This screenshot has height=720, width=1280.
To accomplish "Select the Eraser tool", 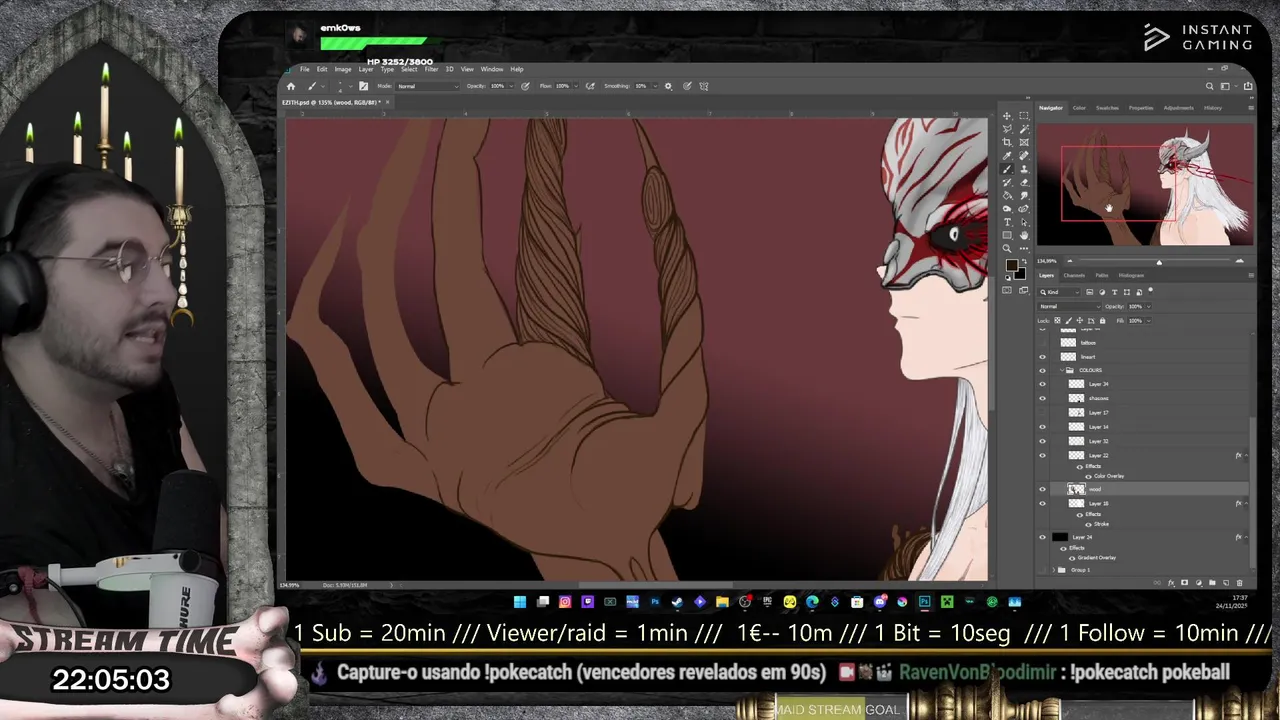I will 1024,182.
